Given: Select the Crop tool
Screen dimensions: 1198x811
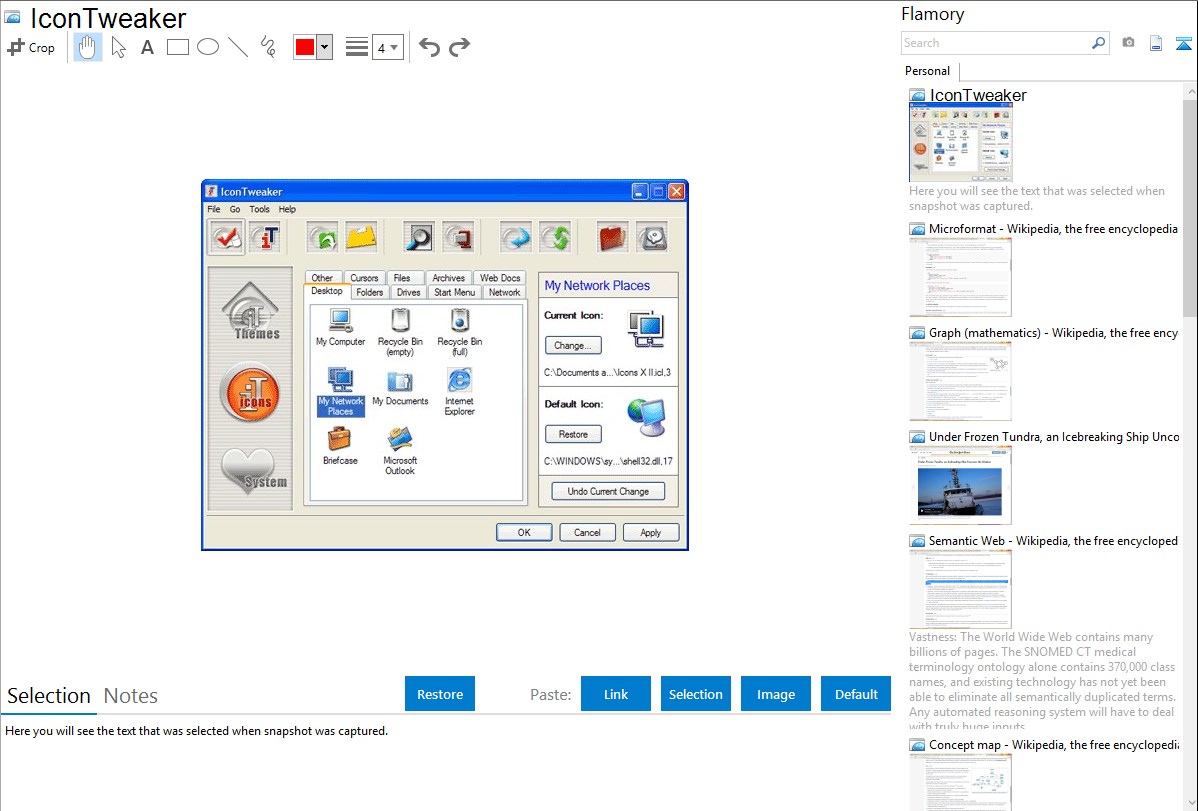Looking at the screenshot, I should (31, 47).
